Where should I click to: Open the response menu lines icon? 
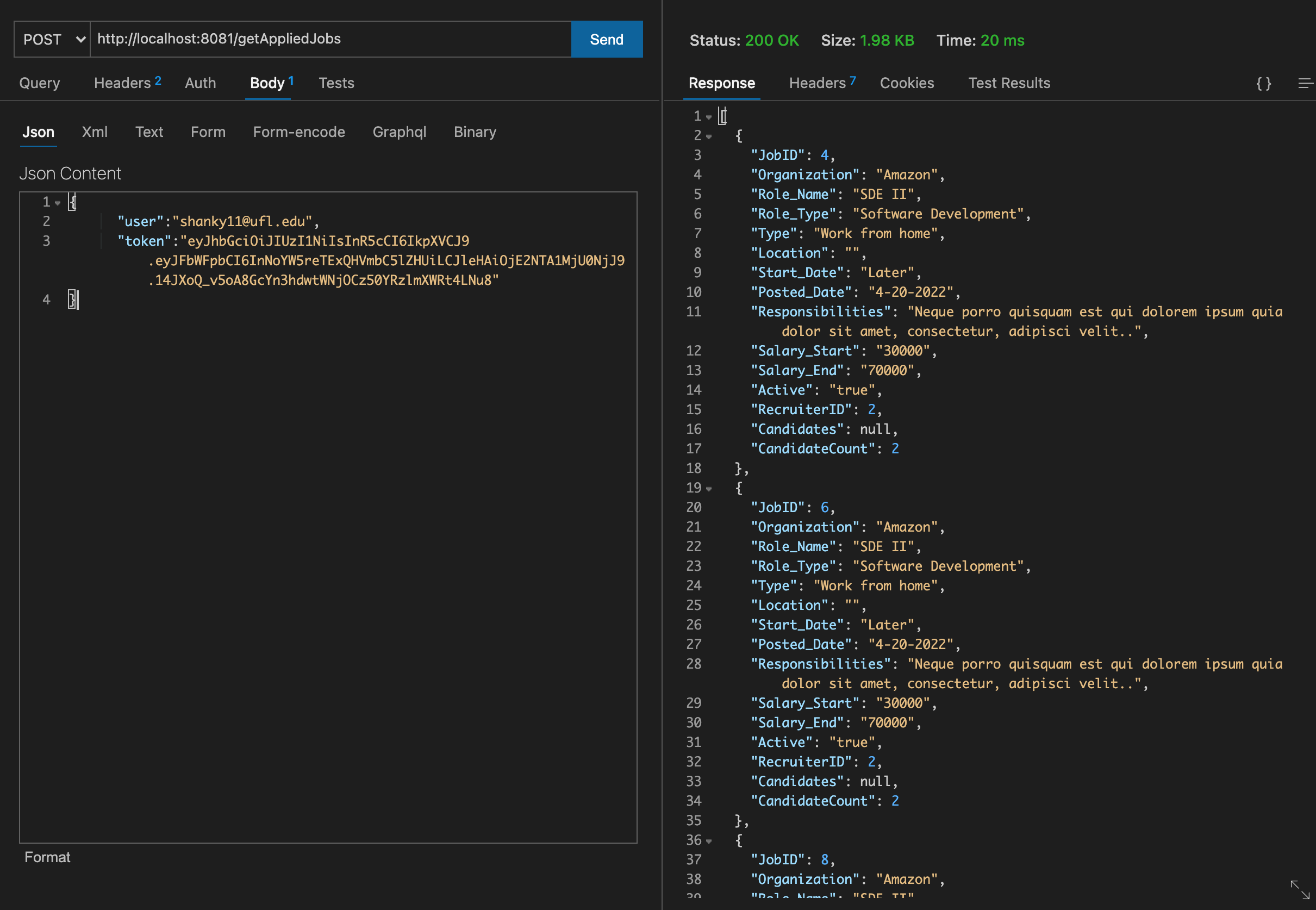click(x=1305, y=84)
